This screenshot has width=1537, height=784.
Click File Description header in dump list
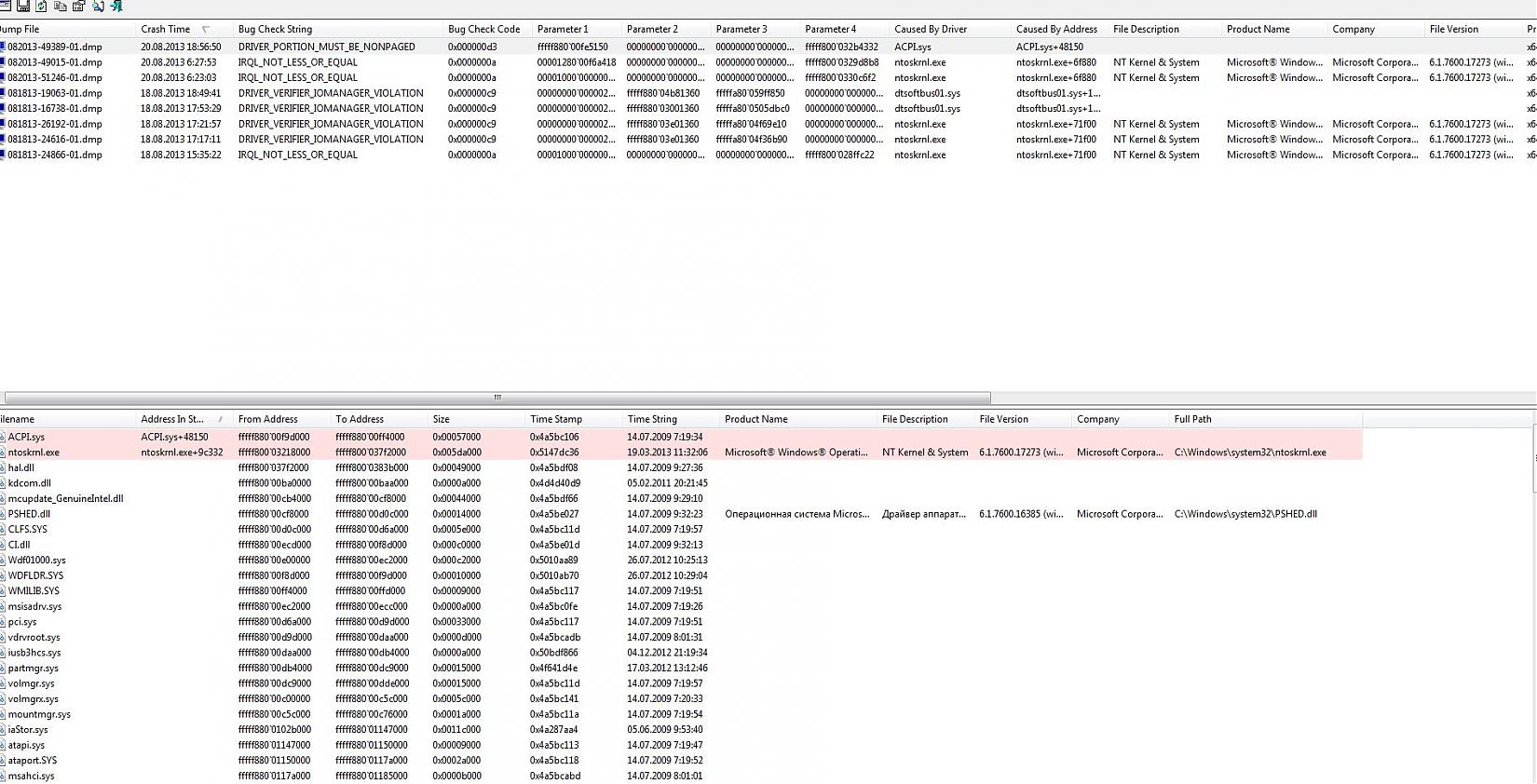(1164, 29)
